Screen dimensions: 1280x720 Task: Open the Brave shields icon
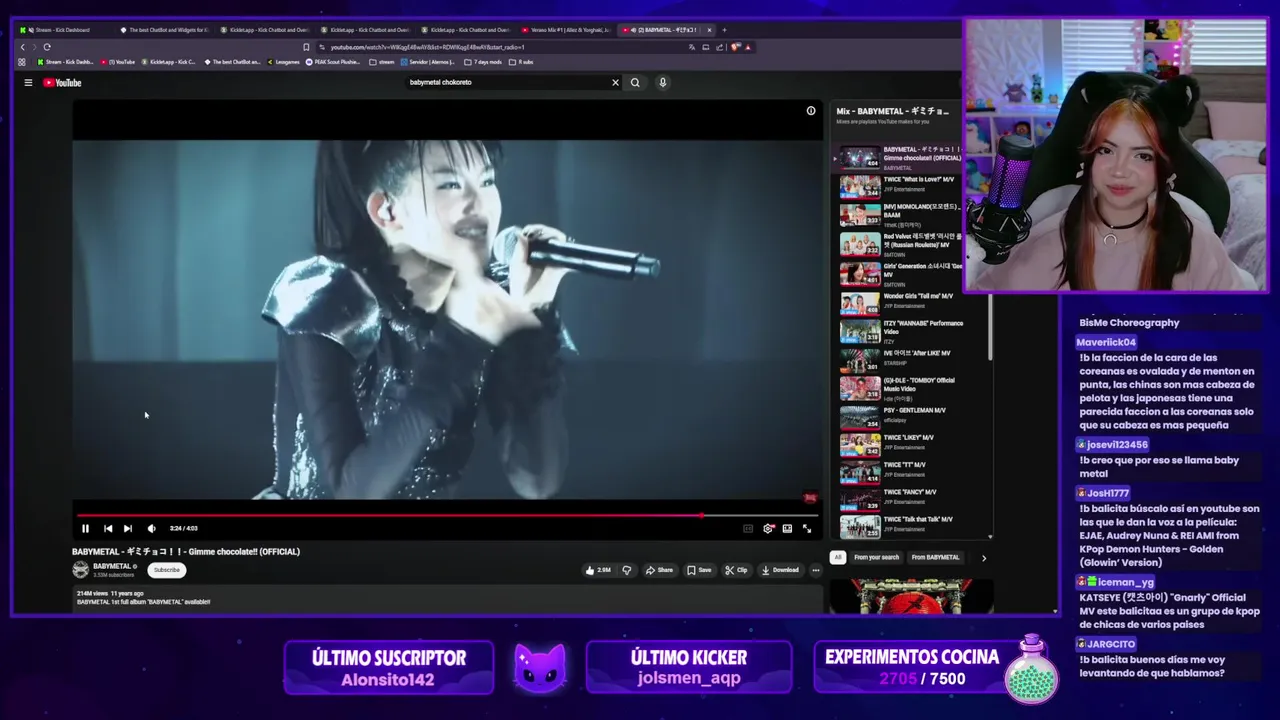pyautogui.click(x=735, y=47)
